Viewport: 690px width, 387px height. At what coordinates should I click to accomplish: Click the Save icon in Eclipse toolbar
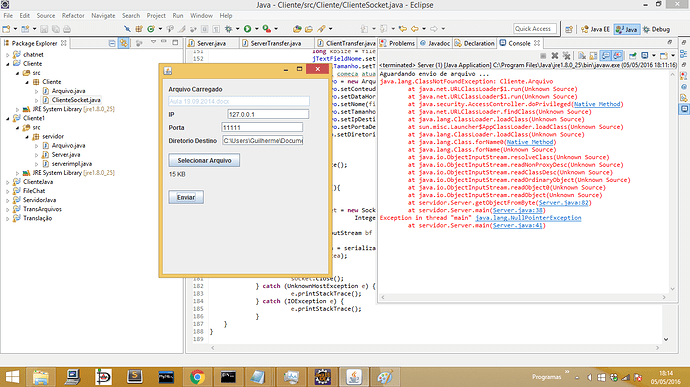(x=44, y=29)
